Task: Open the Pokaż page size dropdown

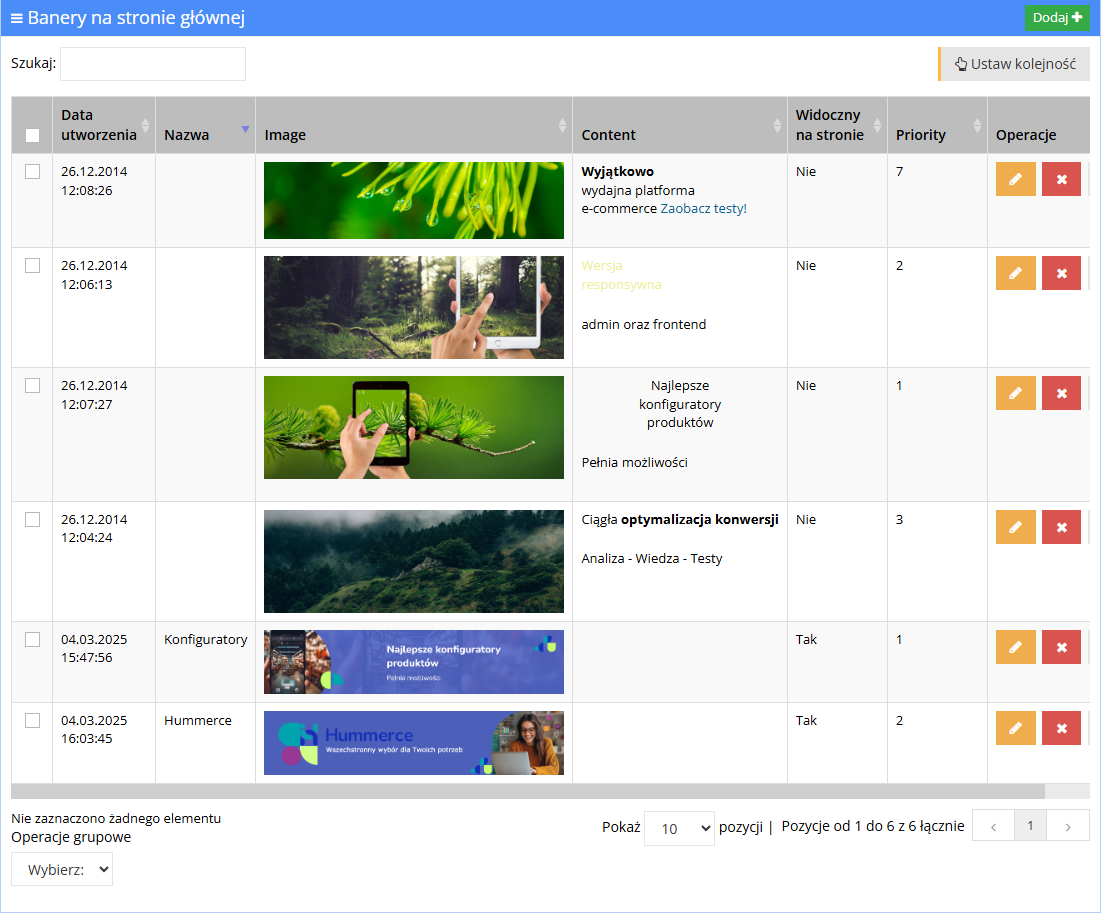Action: [679, 829]
